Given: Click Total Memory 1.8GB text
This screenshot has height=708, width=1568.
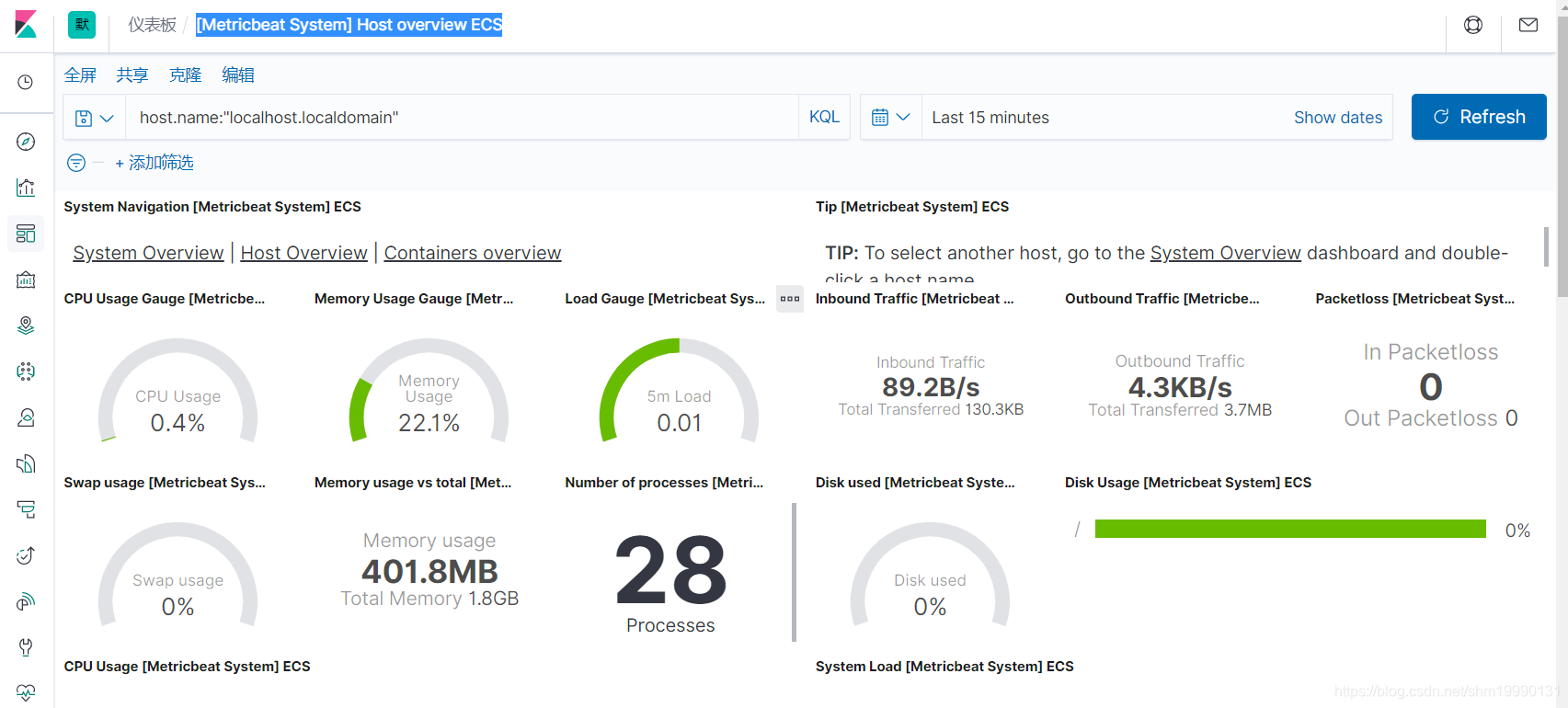Looking at the screenshot, I should click(429, 599).
